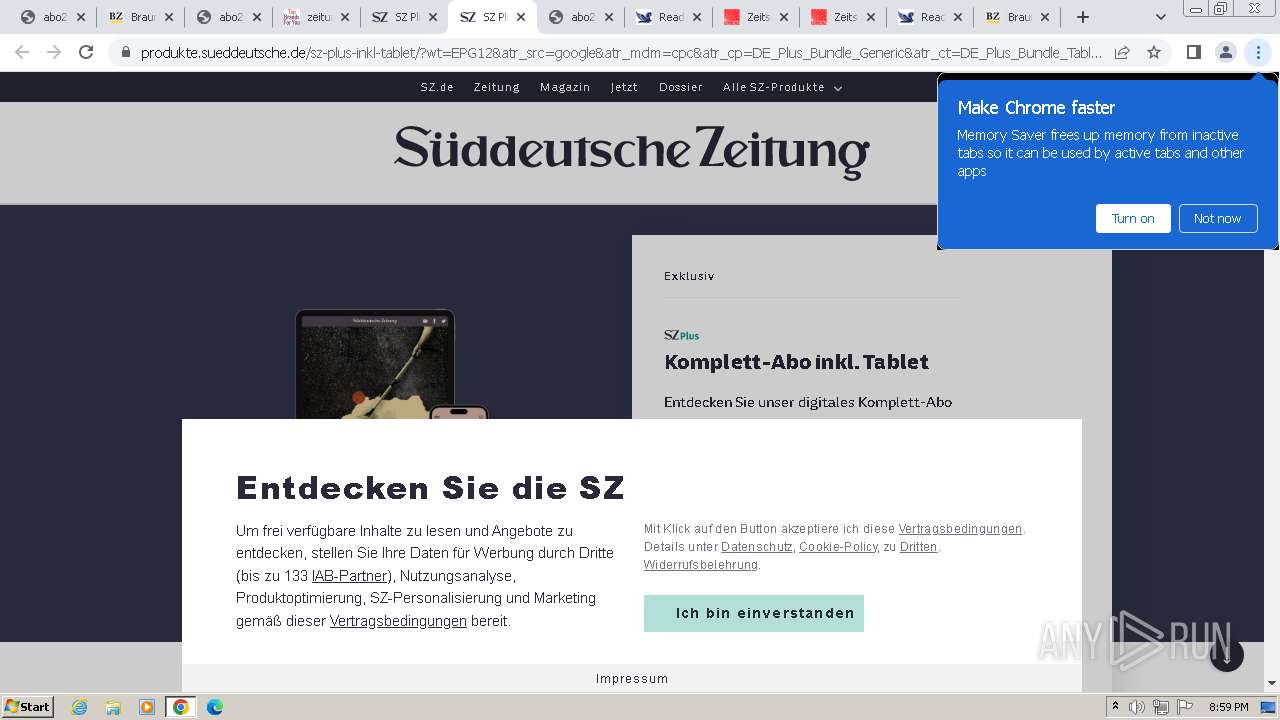Switch to the first Zeits tab

click(755, 17)
